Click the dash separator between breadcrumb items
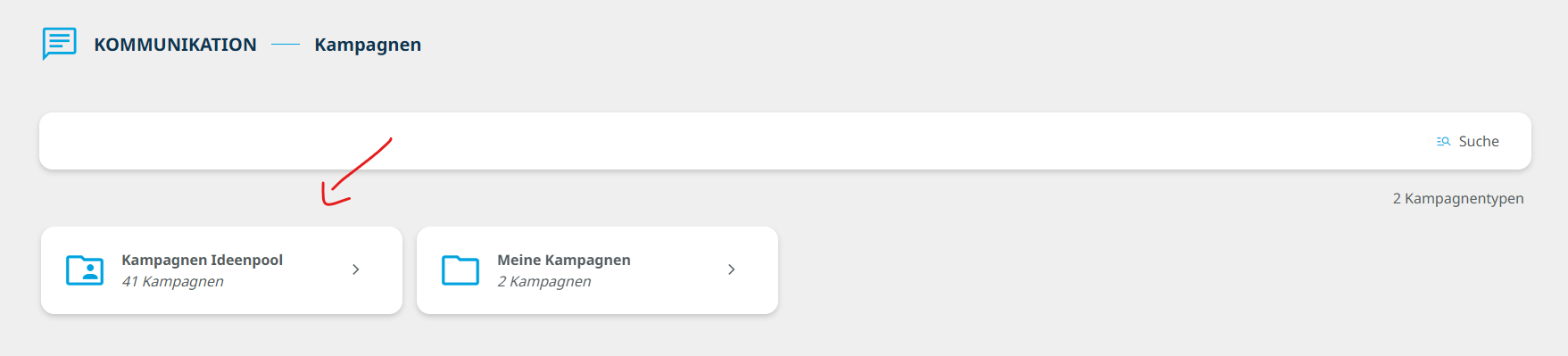The width and height of the screenshot is (1568, 356). [x=286, y=45]
